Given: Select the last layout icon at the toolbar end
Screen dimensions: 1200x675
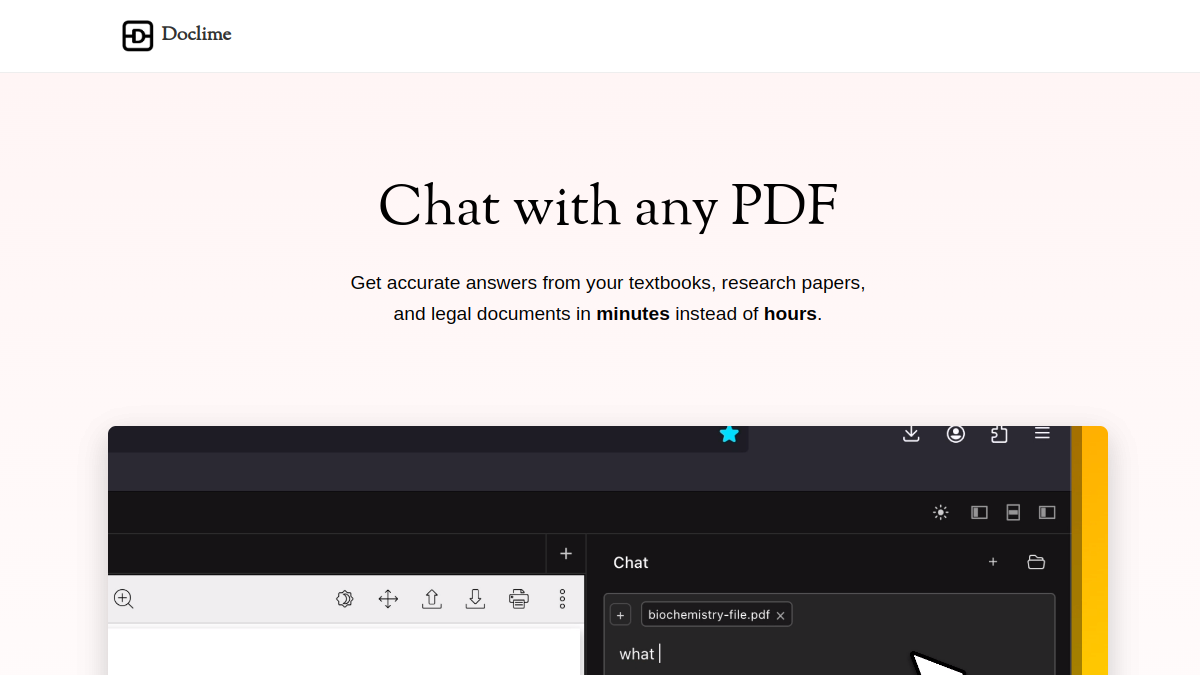Looking at the screenshot, I should click(x=1047, y=512).
